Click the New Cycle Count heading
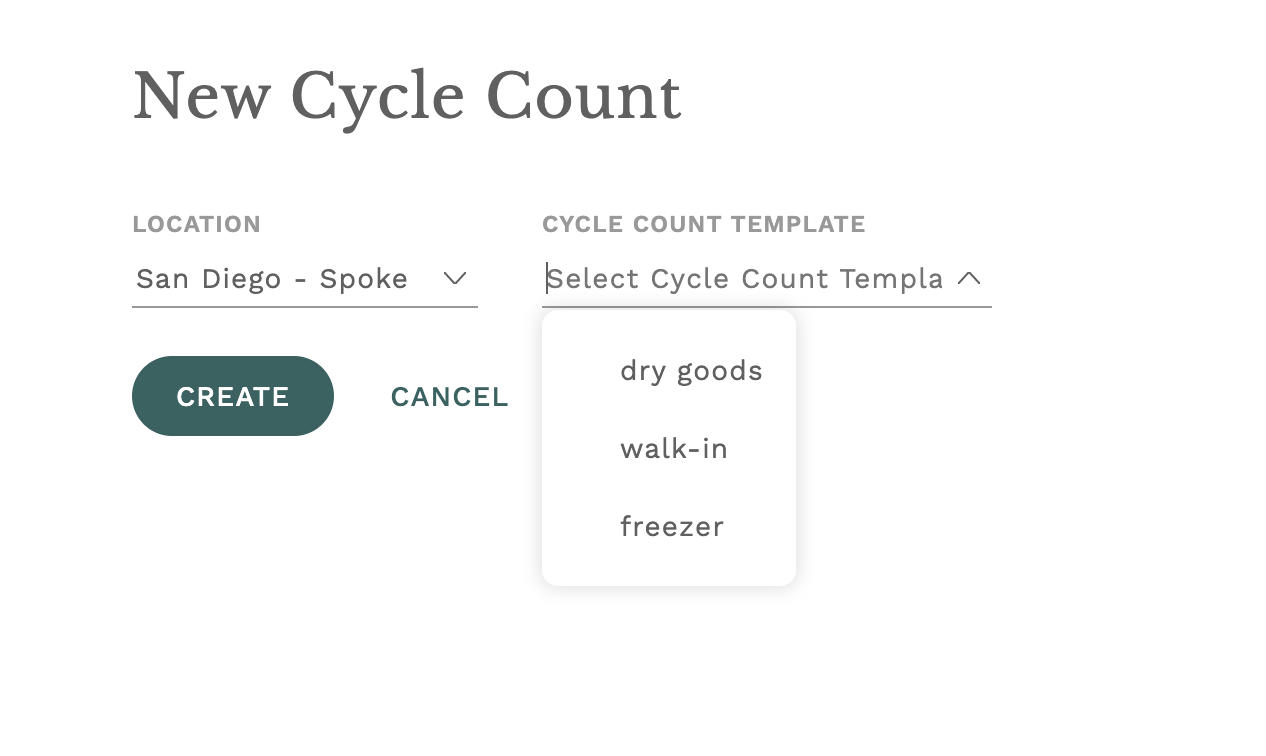This screenshot has width=1266, height=756. [406, 95]
